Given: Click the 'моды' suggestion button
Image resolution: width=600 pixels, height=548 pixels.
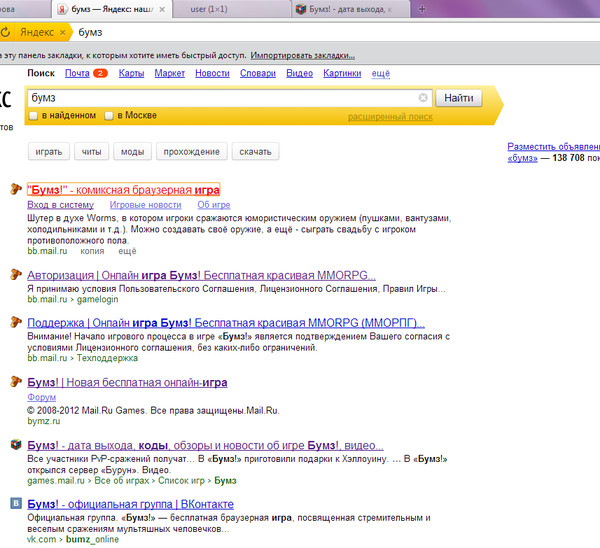Looking at the screenshot, I should point(132,152).
